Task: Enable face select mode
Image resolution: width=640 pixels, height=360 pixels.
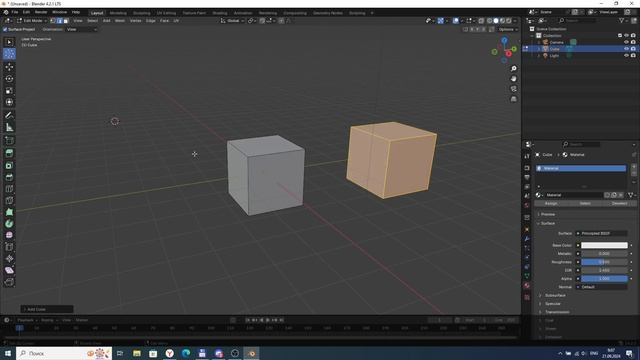Action: (66, 20)
